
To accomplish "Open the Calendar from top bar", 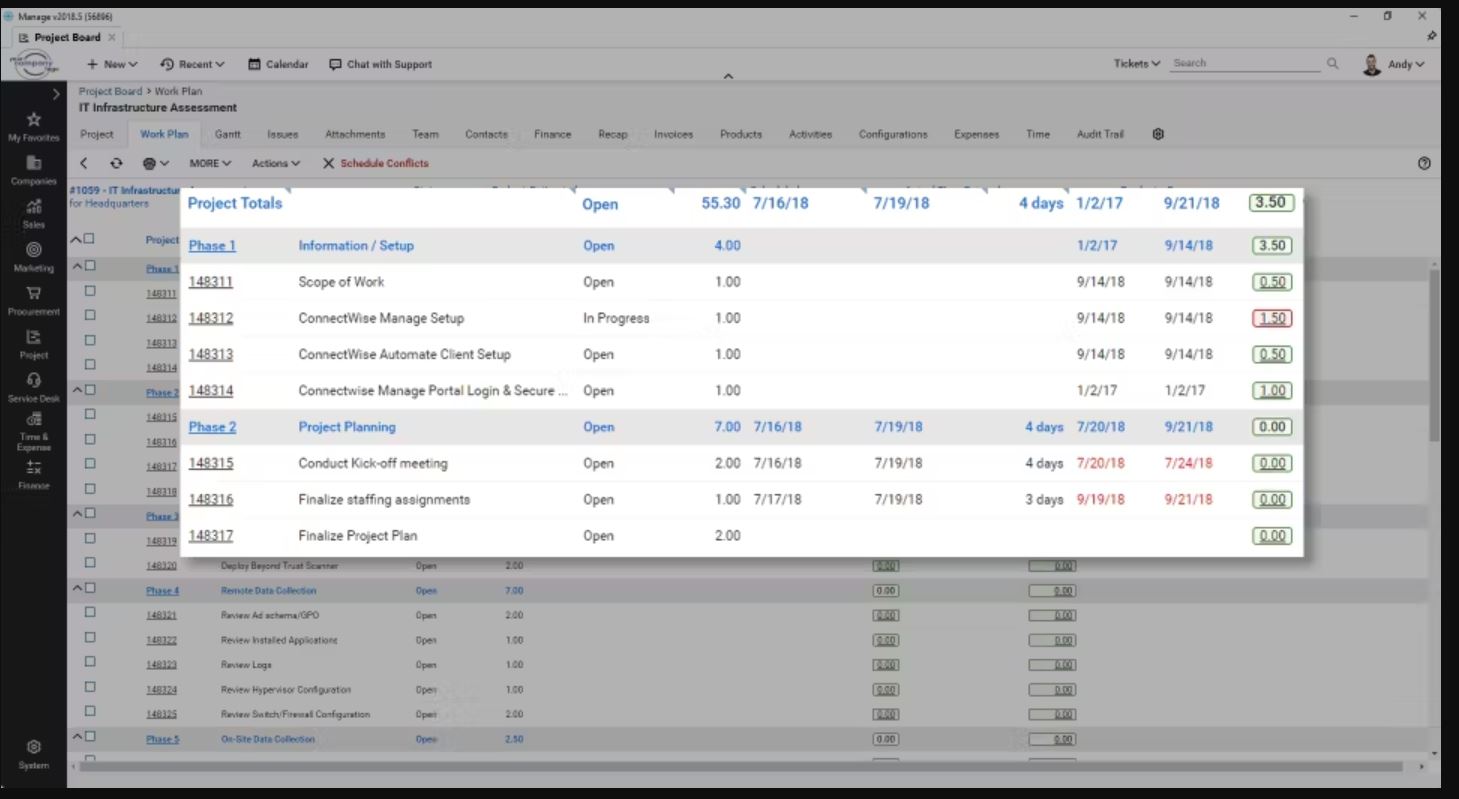I will (x=278, y=64).
